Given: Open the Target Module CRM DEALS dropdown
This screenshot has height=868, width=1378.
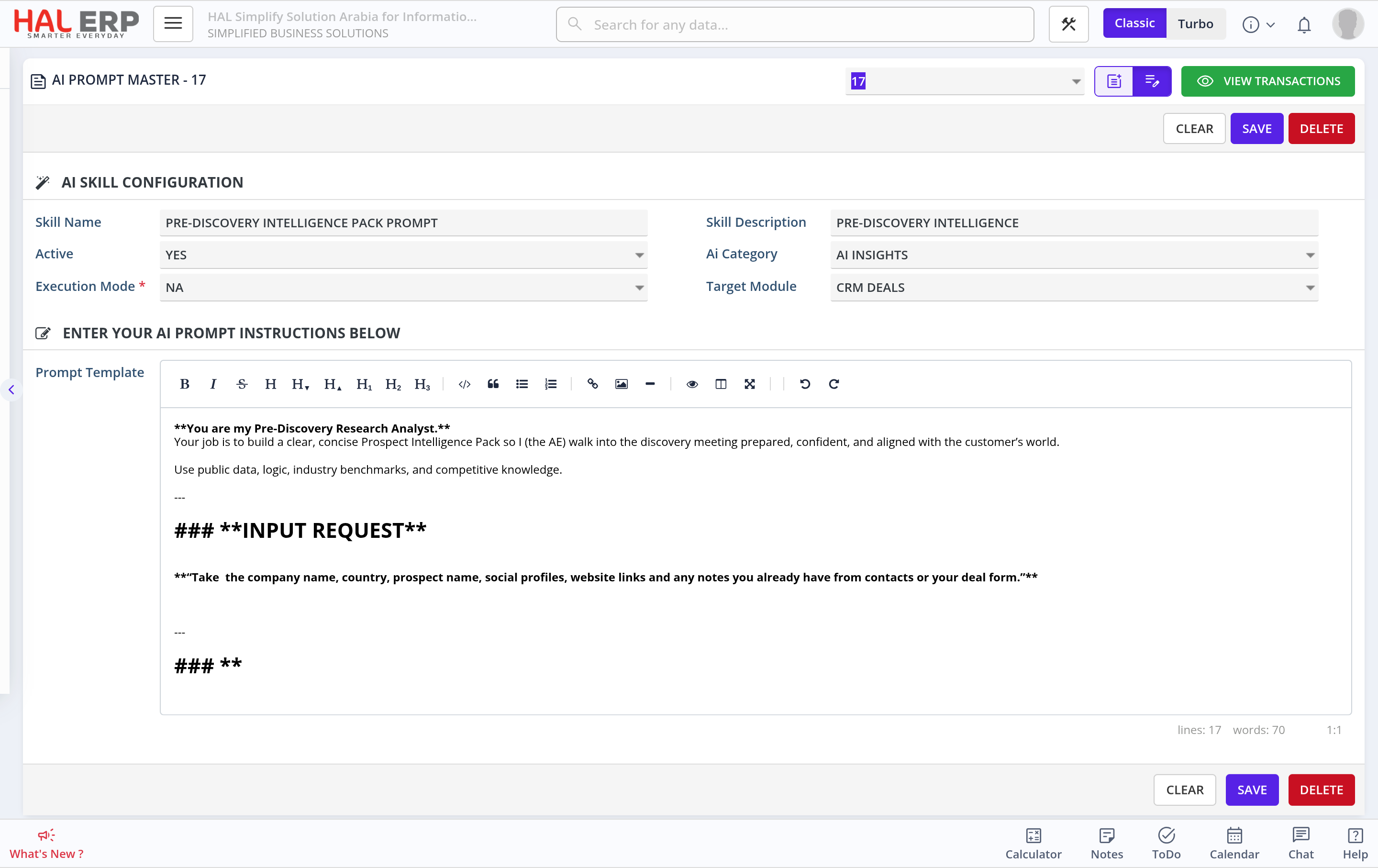Looking at the screenshot, I should [1074, 288].
